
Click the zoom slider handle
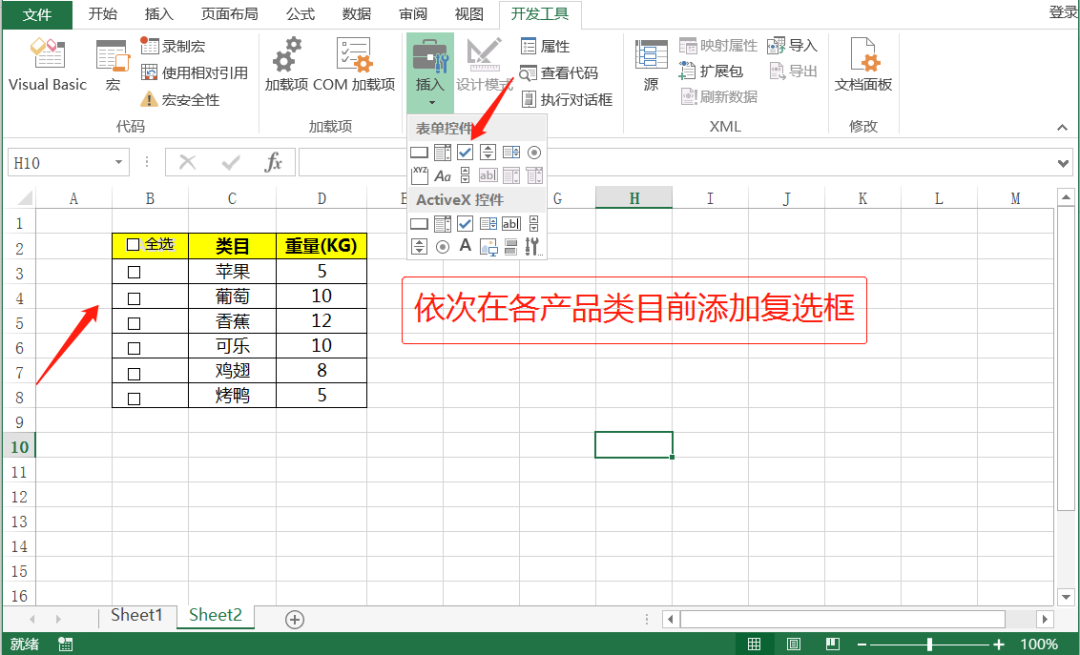930,644
